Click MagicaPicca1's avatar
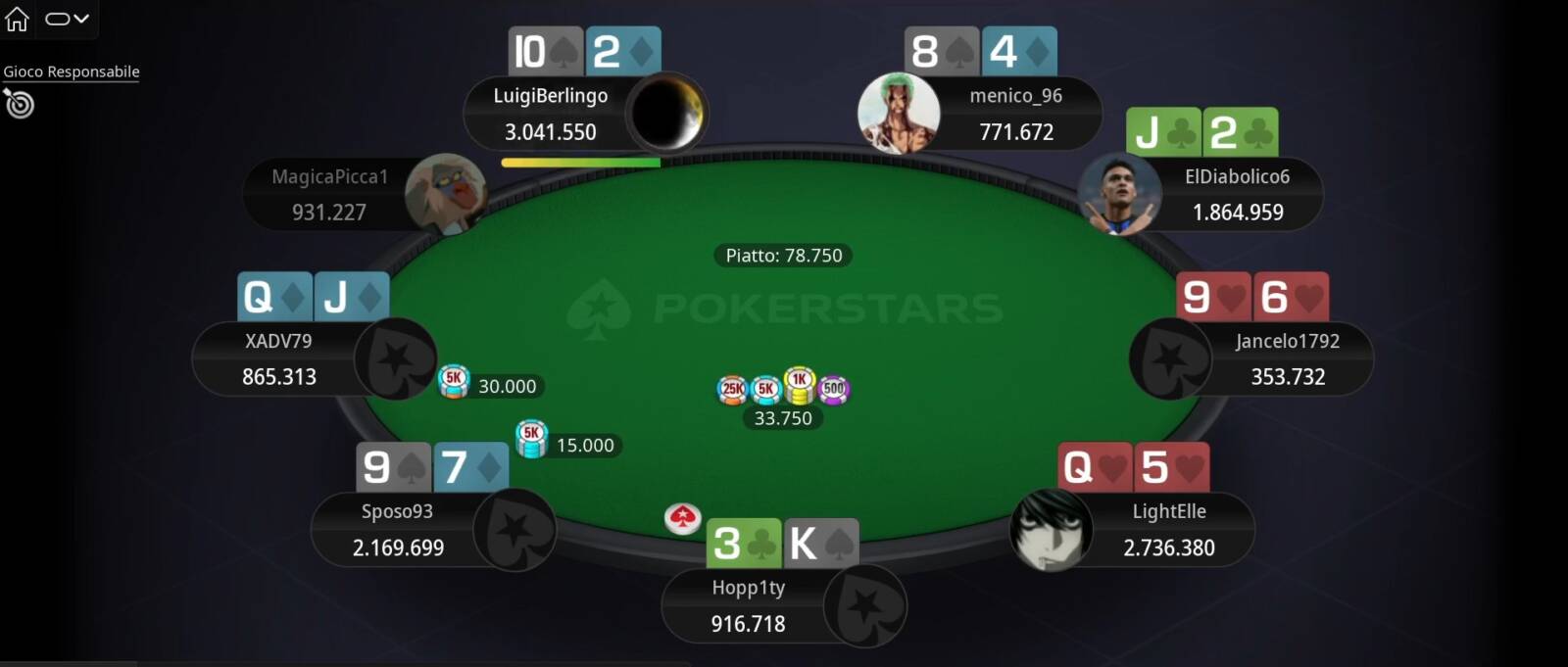The height and width of the screenshot is (667, 1568). [446, 194]
